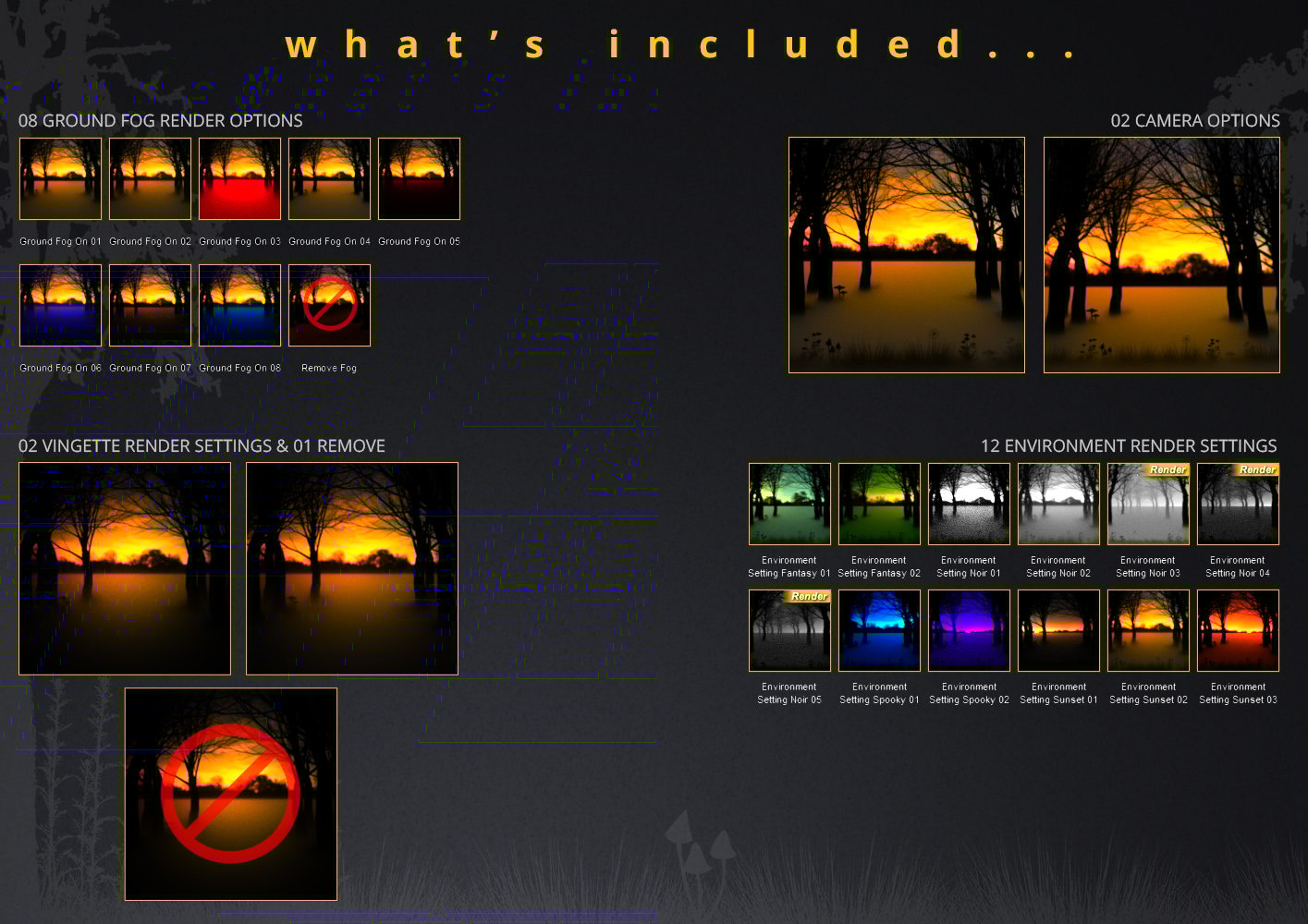Open the 12 Environment Render Settings section
The image size is (1308, 924).
coord(1129,445)
